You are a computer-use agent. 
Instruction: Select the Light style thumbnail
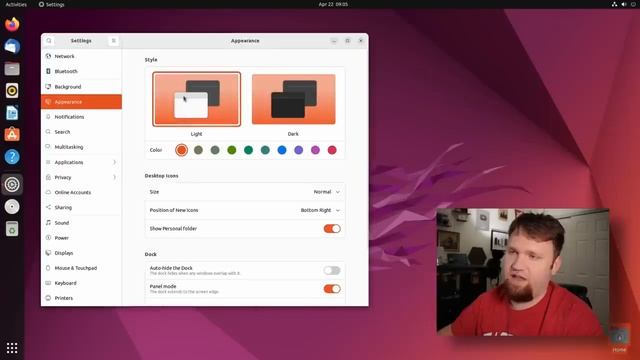click(196, 99)
